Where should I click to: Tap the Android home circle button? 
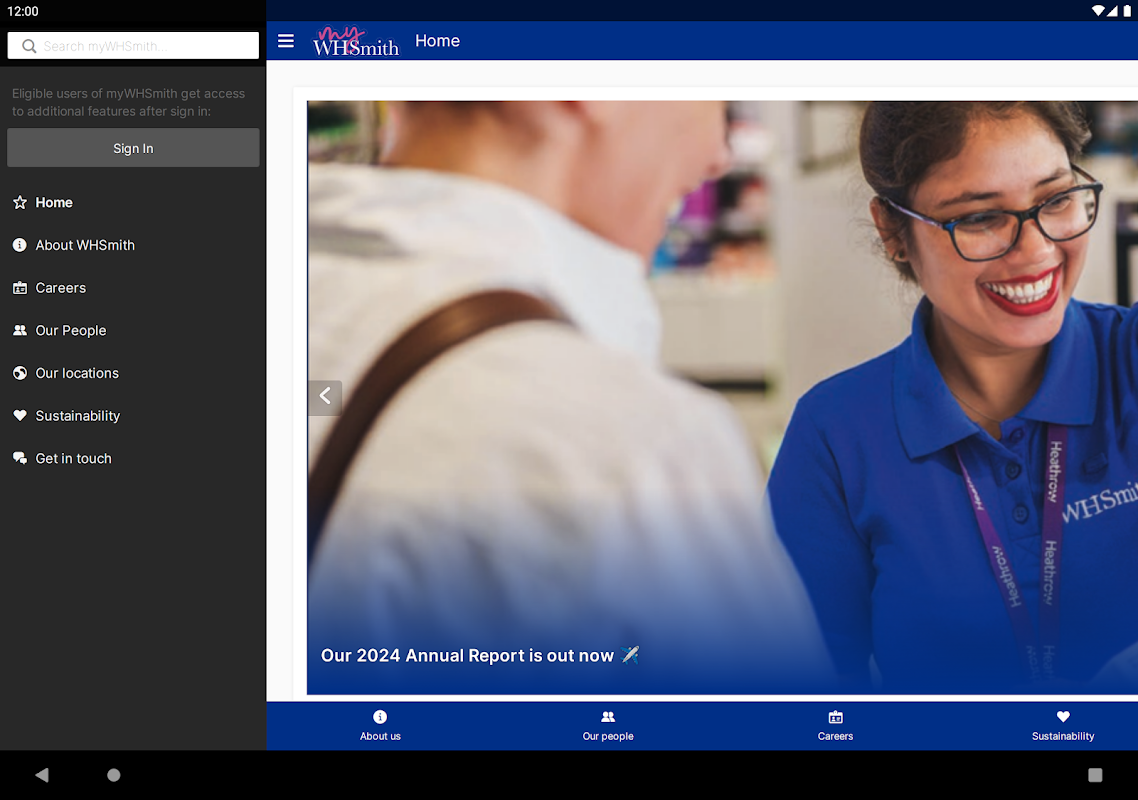coord(114,775)
